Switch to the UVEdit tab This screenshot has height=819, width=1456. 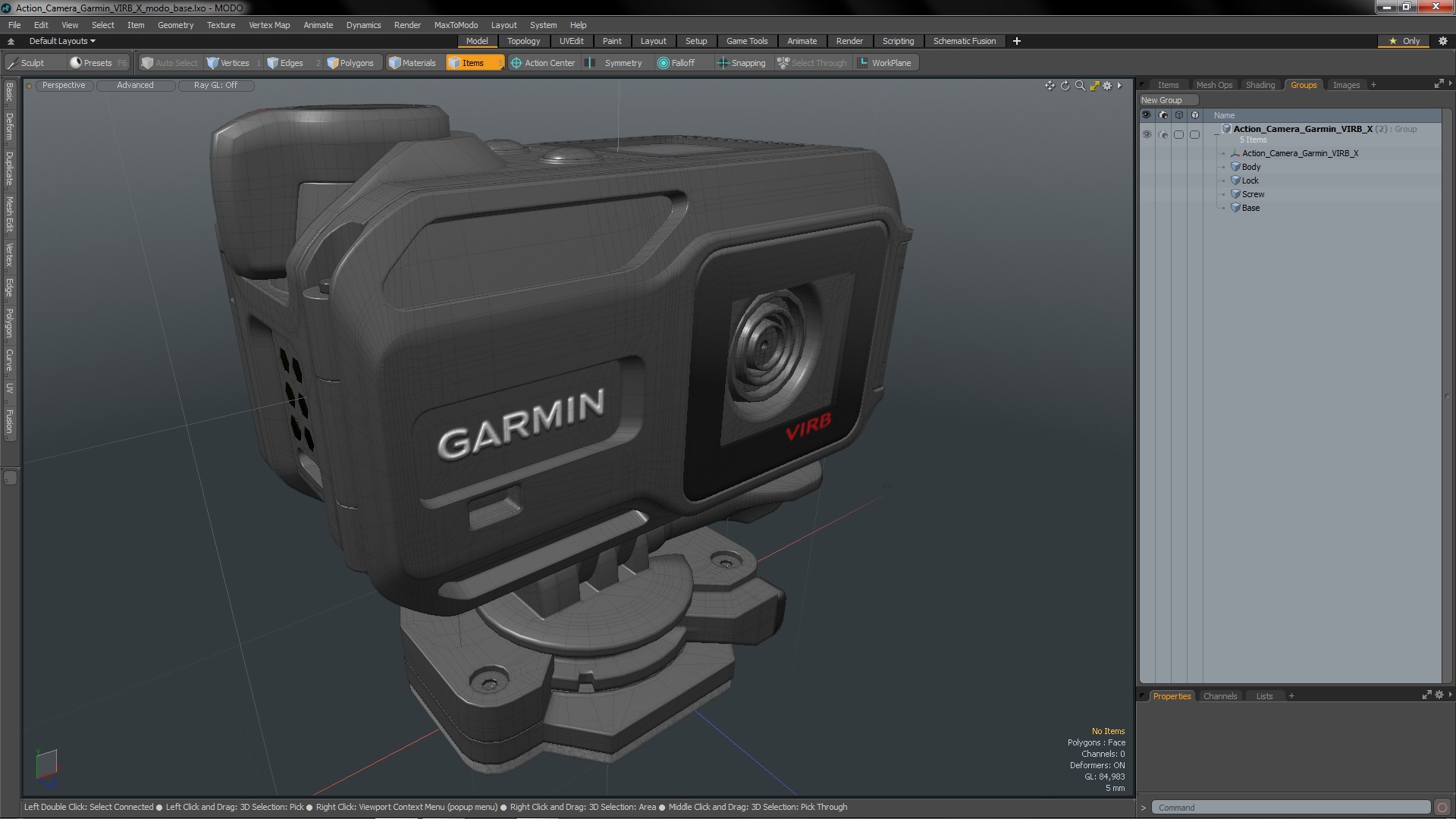pos(572,41)
